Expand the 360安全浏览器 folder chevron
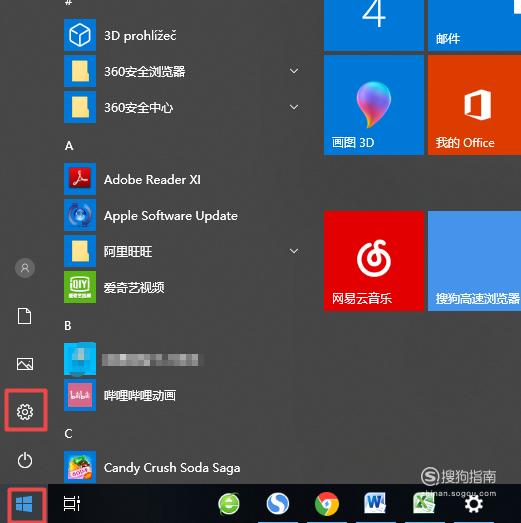Image resolution: width=521 pixels, height=523 pixels. [294, 71]
